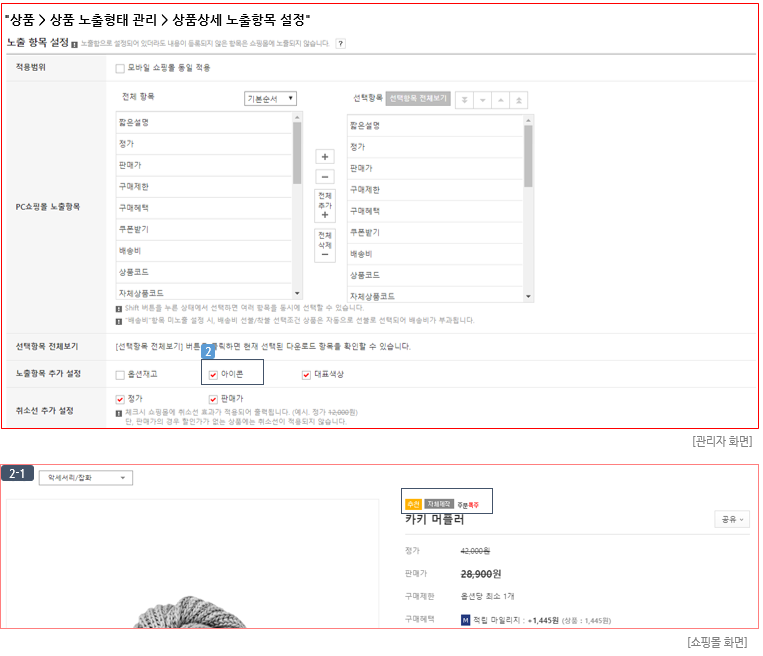This screenshot has height=656, width=763.
Task: Click the orange 추천 badge icon
Action: click(412, 504)
